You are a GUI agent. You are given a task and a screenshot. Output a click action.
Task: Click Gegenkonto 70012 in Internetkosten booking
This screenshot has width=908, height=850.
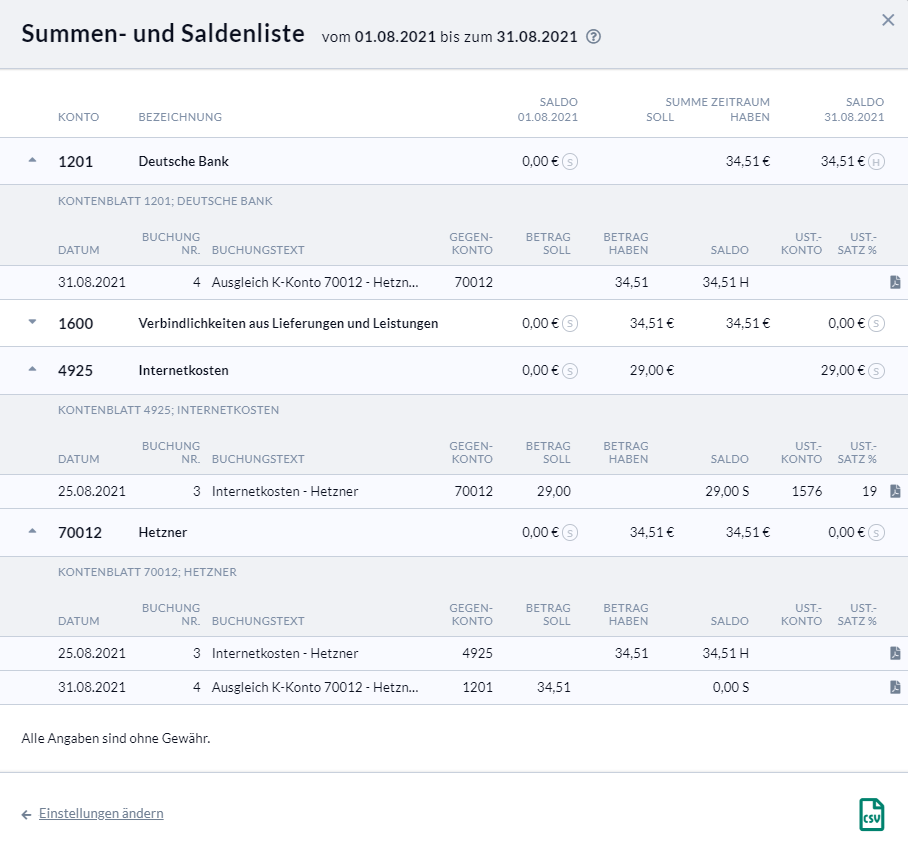pyautogui.click(x=473, y=492)
